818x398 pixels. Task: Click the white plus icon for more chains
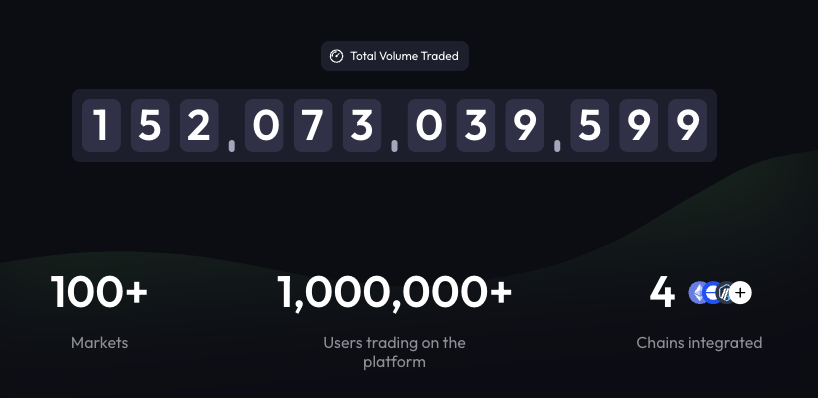click(x=740, y=293)
